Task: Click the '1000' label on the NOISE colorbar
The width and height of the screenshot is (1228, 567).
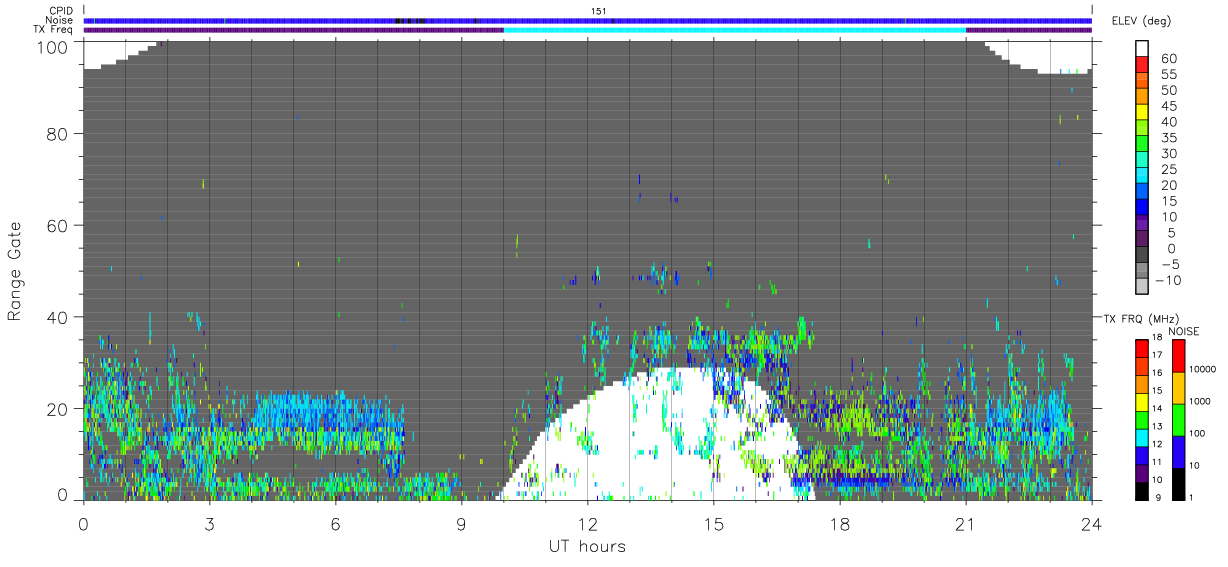Action: (1200, 401)
